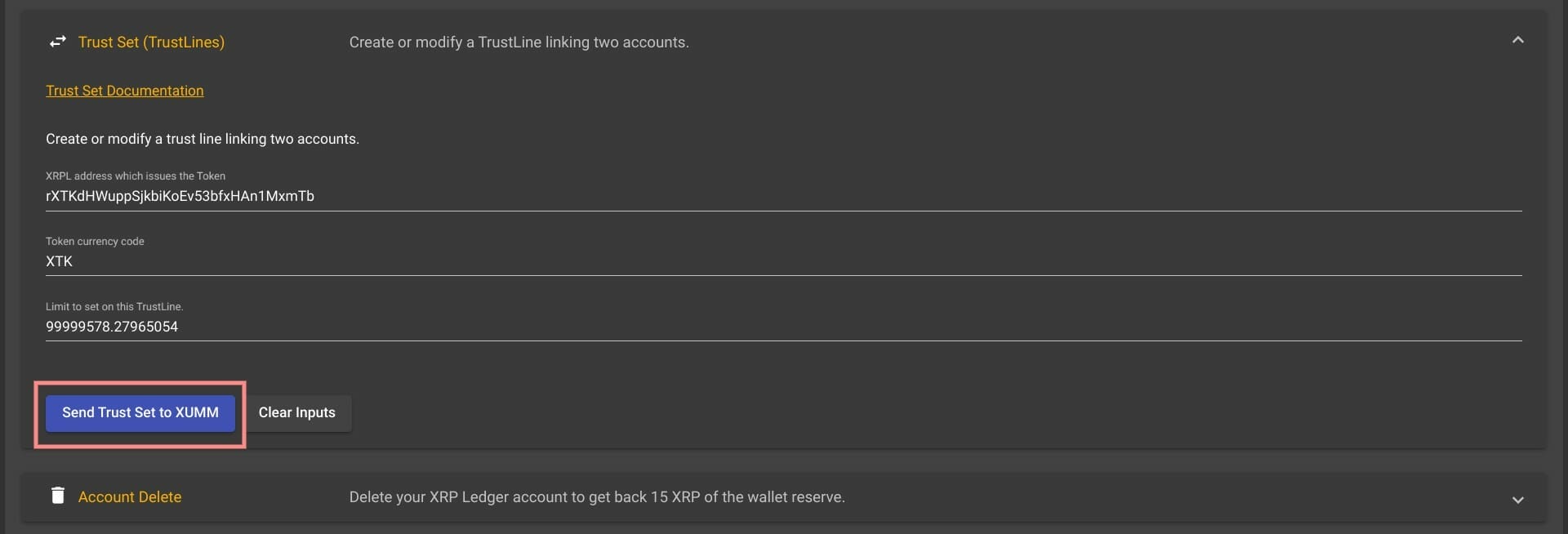Viewport: 1568px width, 534px height.
Task: Click the 'Limit to set on this TrustLine' label
Action: [x=114, y=306]
